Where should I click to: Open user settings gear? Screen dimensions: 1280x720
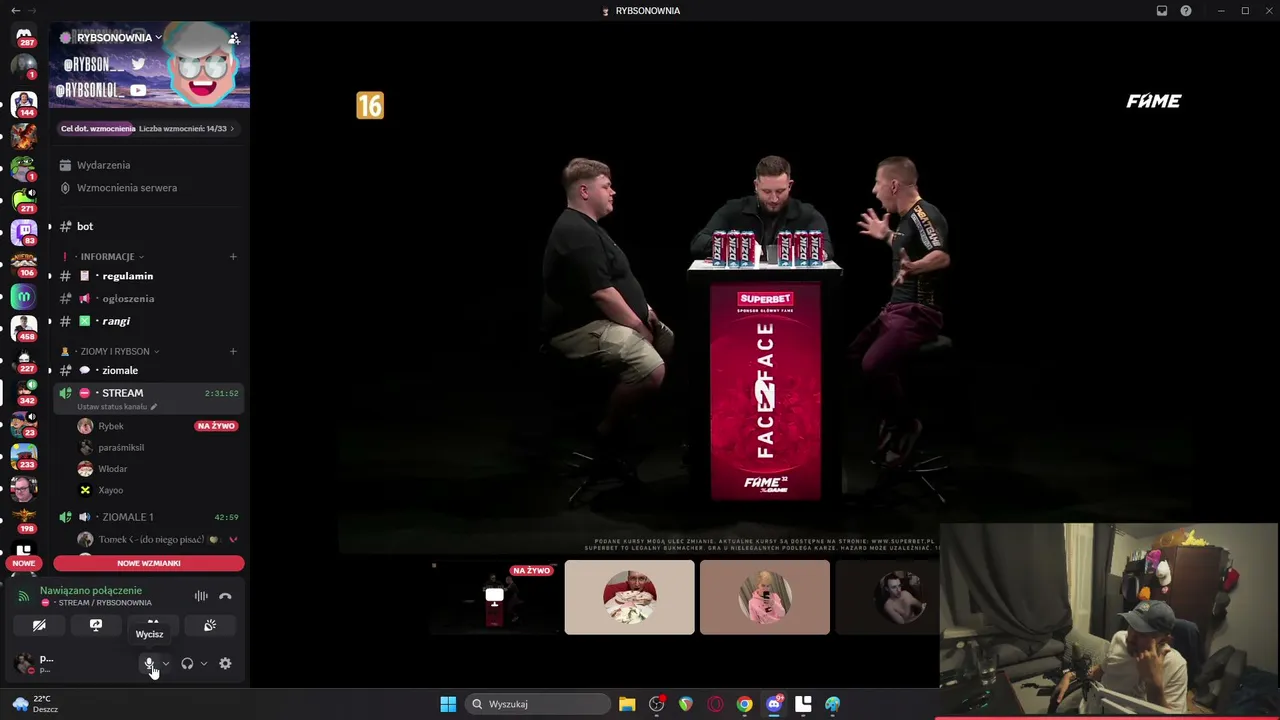pos(225,663)
